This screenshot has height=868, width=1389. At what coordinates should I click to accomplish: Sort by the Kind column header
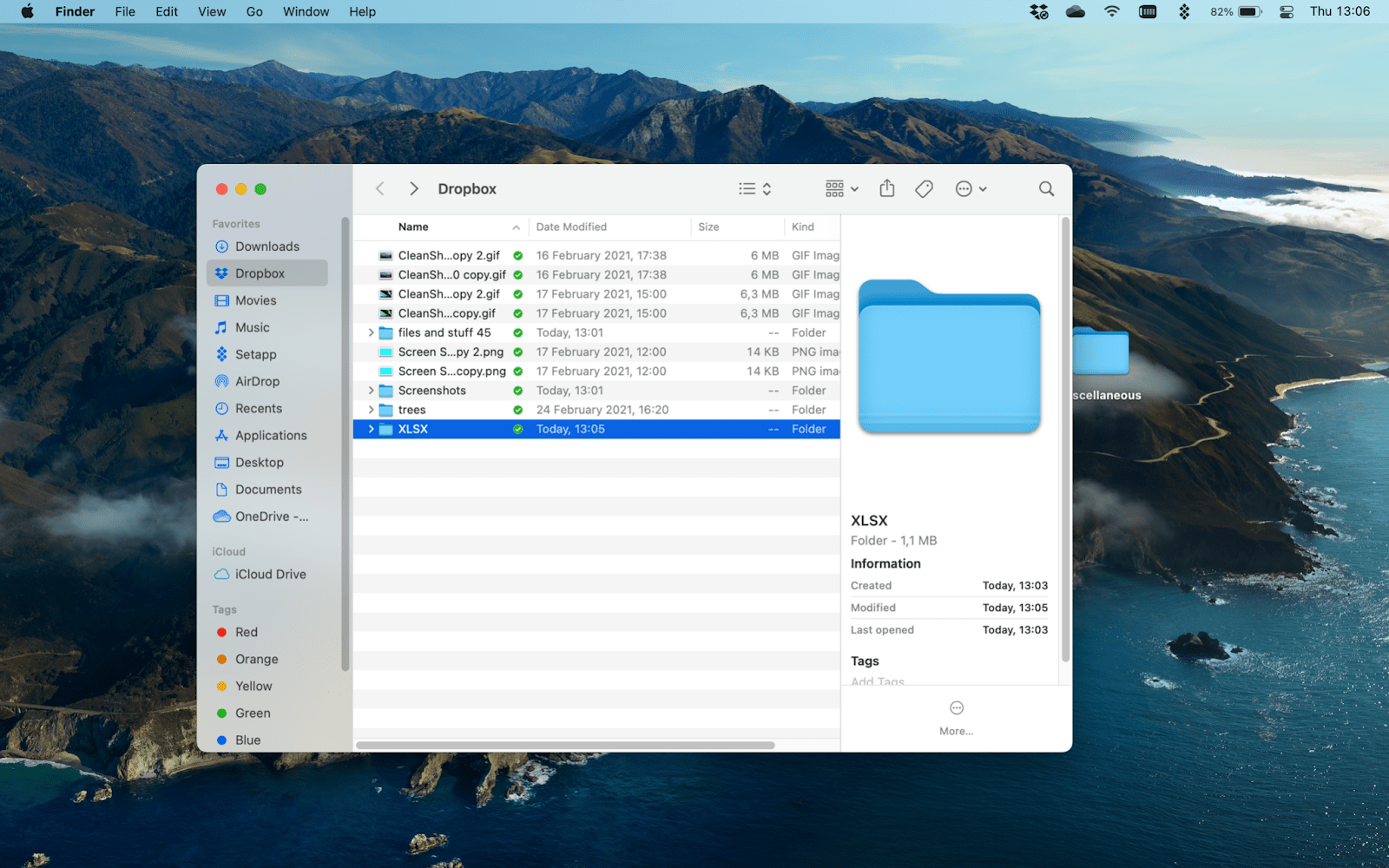coord(813,227)
